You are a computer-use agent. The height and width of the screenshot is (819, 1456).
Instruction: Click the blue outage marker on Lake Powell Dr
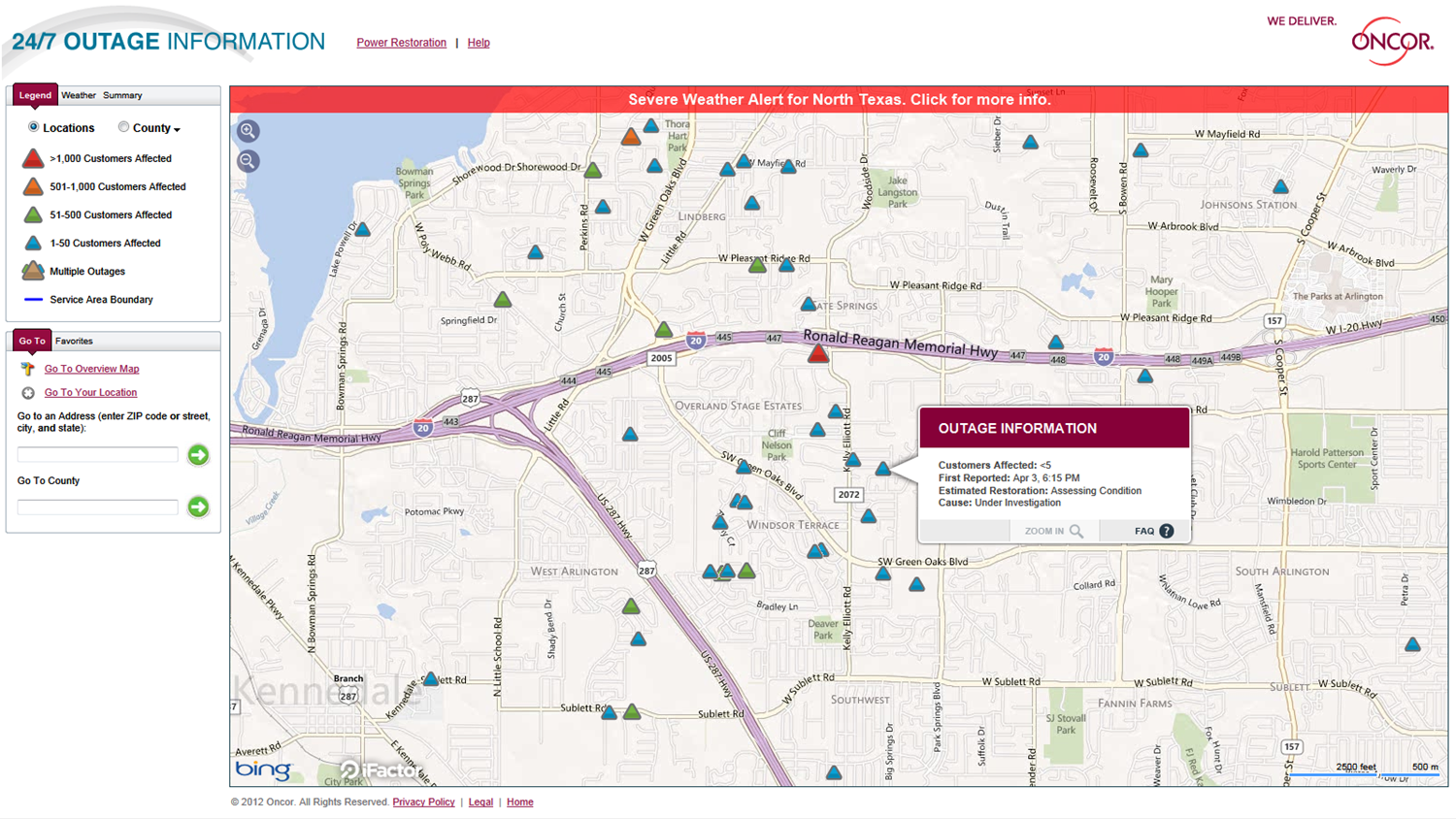[x=362, y=230]
